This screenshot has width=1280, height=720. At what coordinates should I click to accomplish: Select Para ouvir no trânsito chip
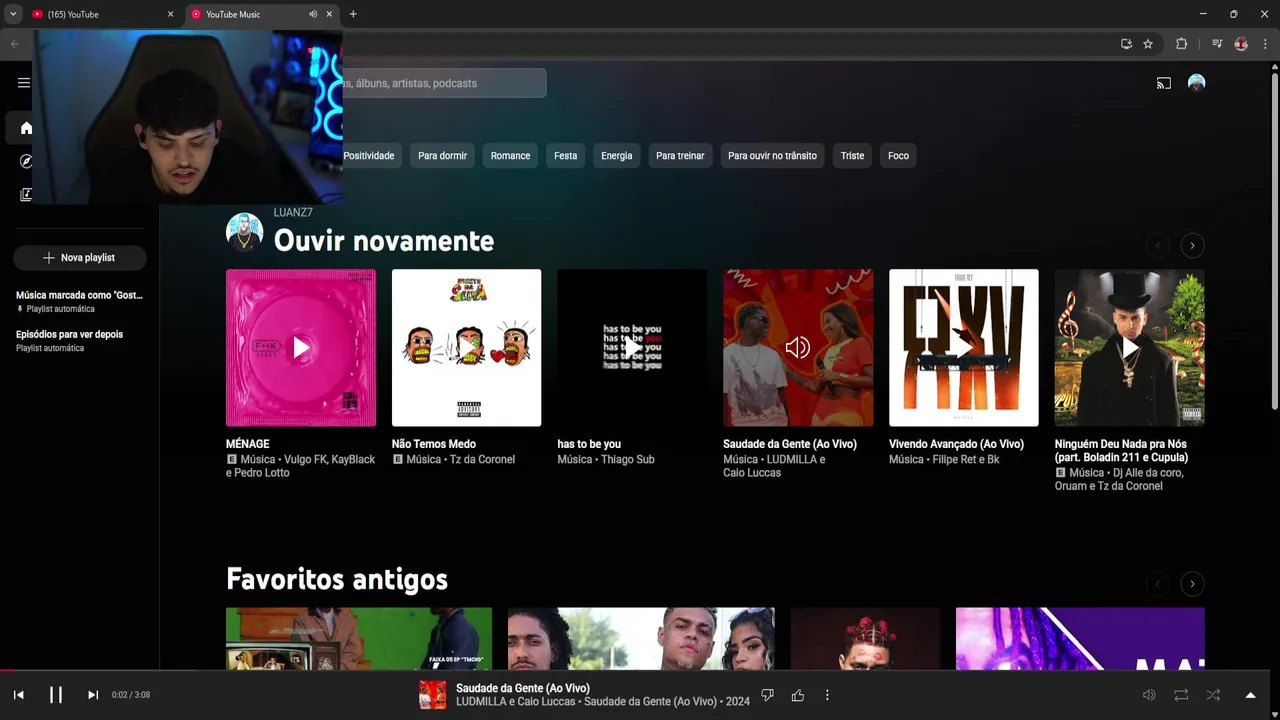(x=772, y=156)
